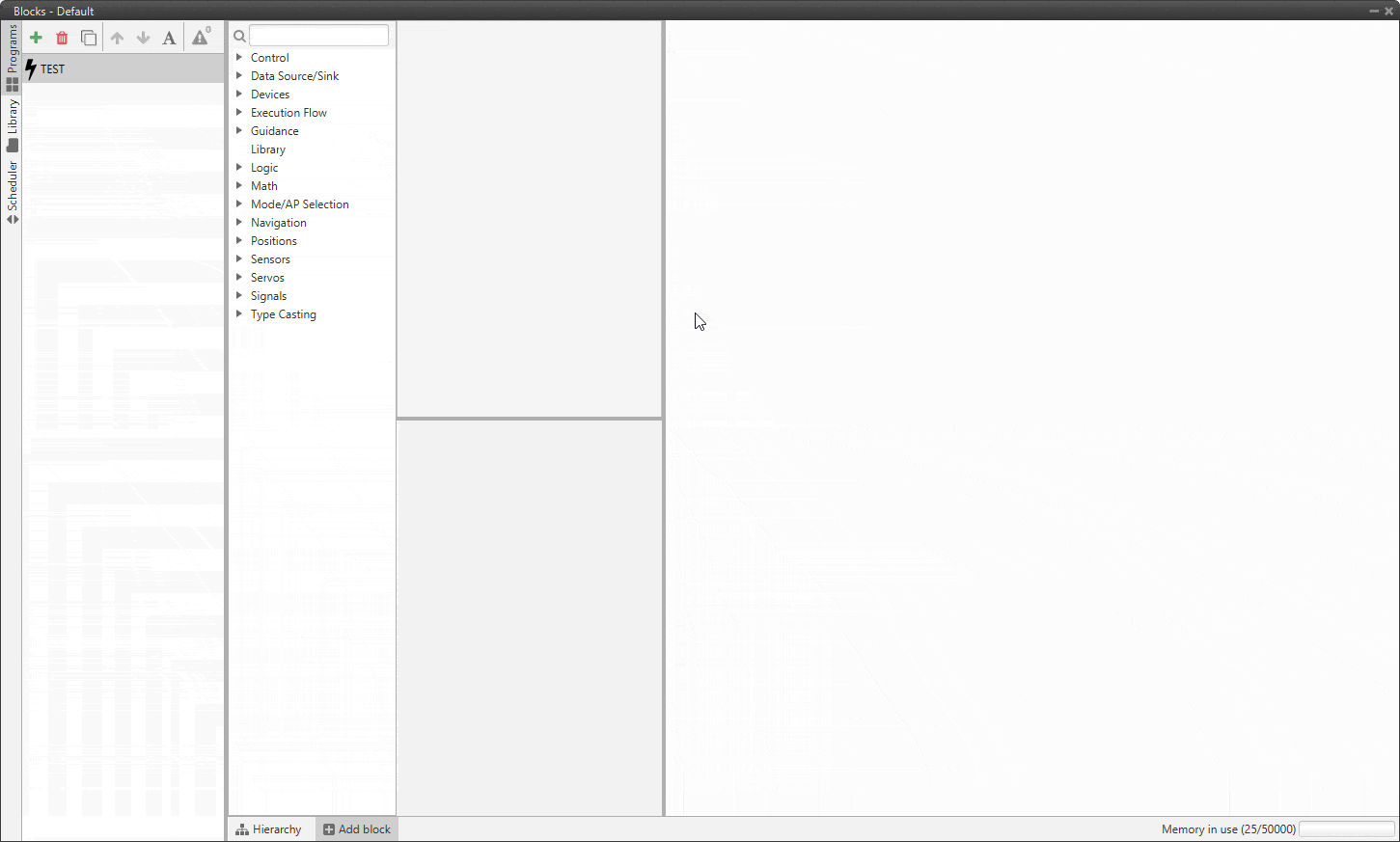Expand the Math block category
This screenshot has height=842, width=1400.
[239, 186]
